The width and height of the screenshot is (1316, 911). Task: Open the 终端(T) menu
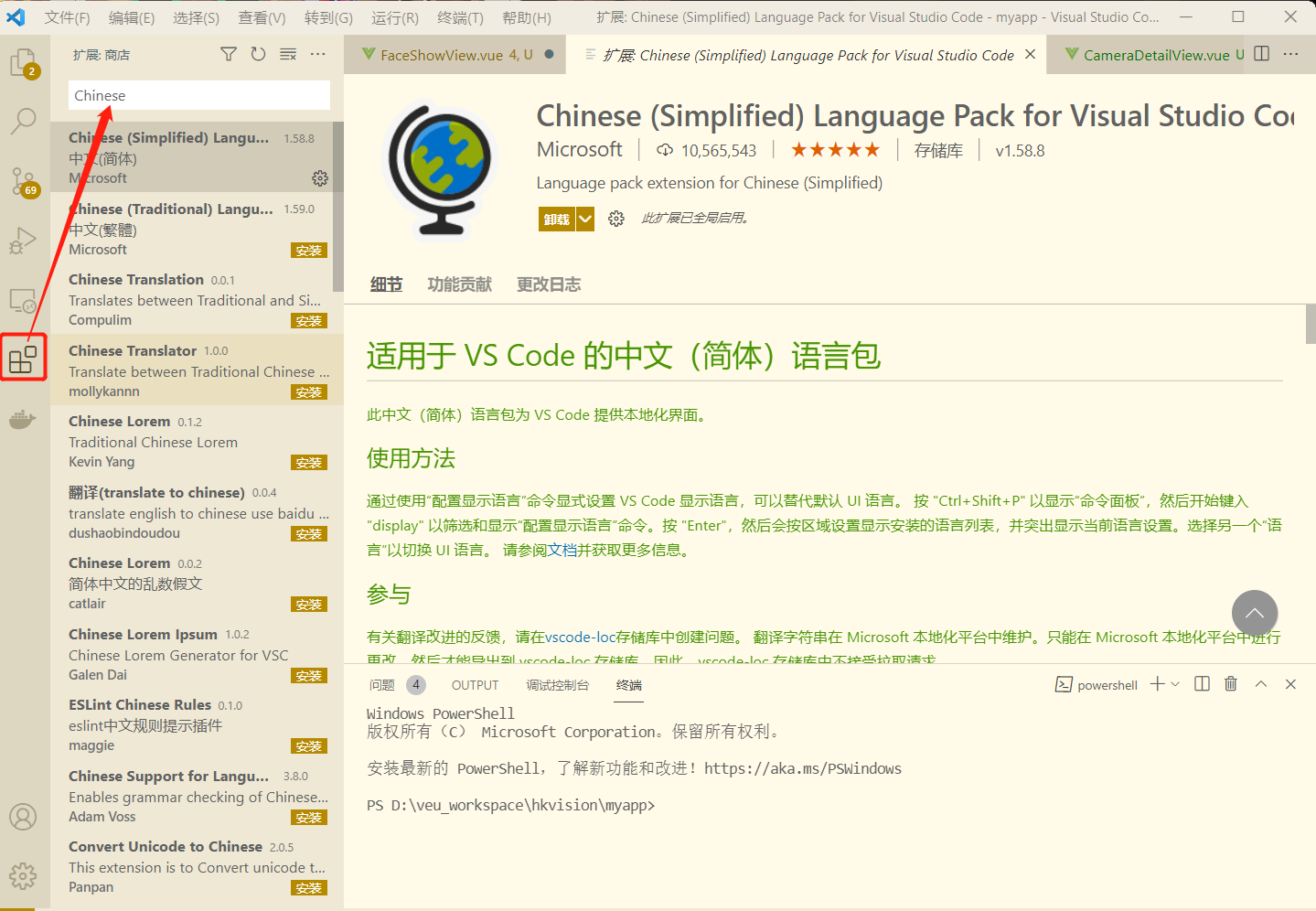pyautogui.click(x=461, y=17)
